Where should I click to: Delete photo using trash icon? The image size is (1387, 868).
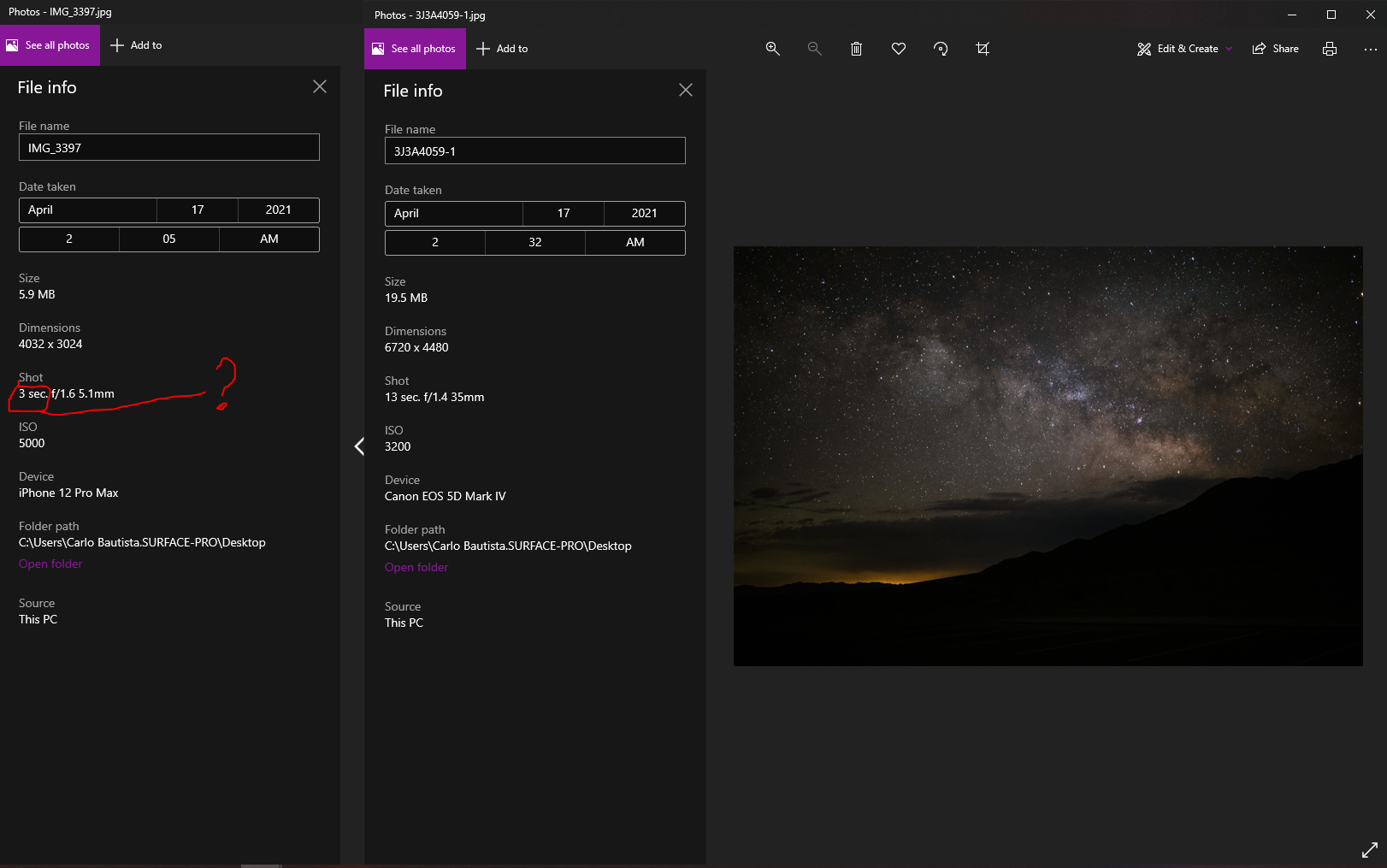pos(856,49)
